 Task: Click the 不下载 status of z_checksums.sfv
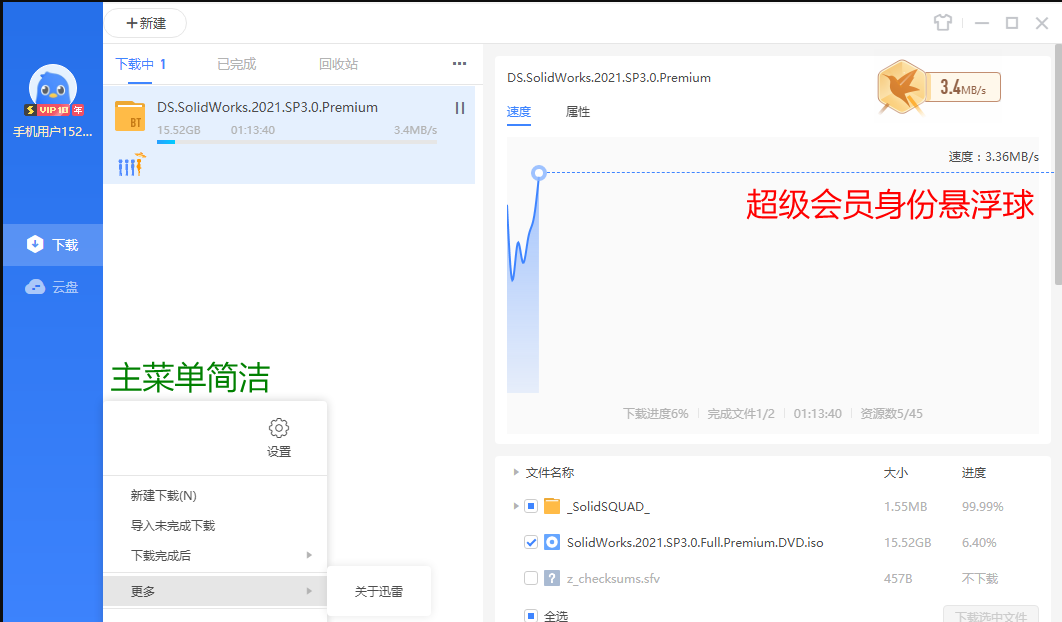click(x=979, y=578)
